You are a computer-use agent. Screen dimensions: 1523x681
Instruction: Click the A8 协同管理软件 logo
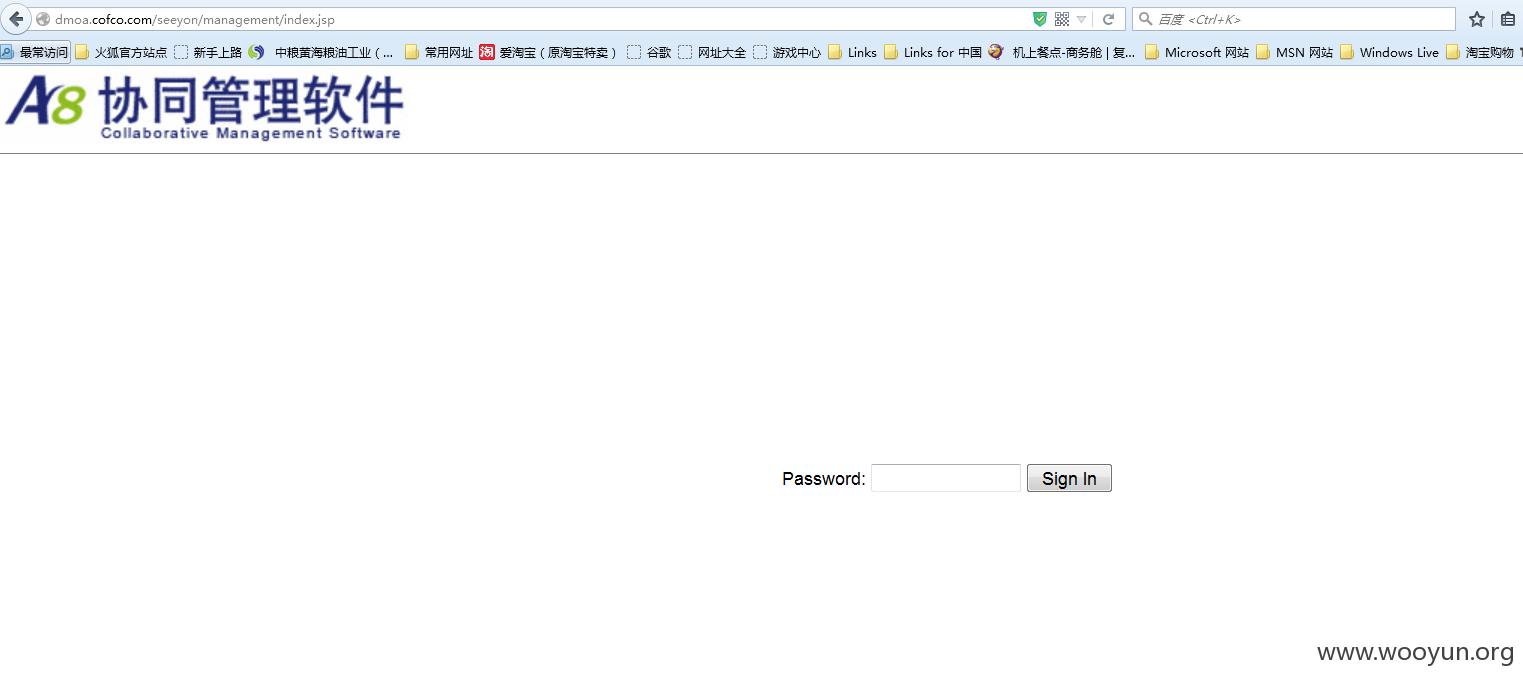tap(204, 107)
